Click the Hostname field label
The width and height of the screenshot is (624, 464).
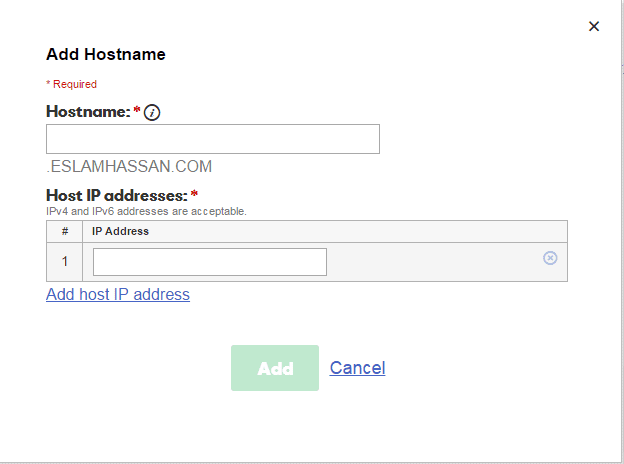[88, 112]
